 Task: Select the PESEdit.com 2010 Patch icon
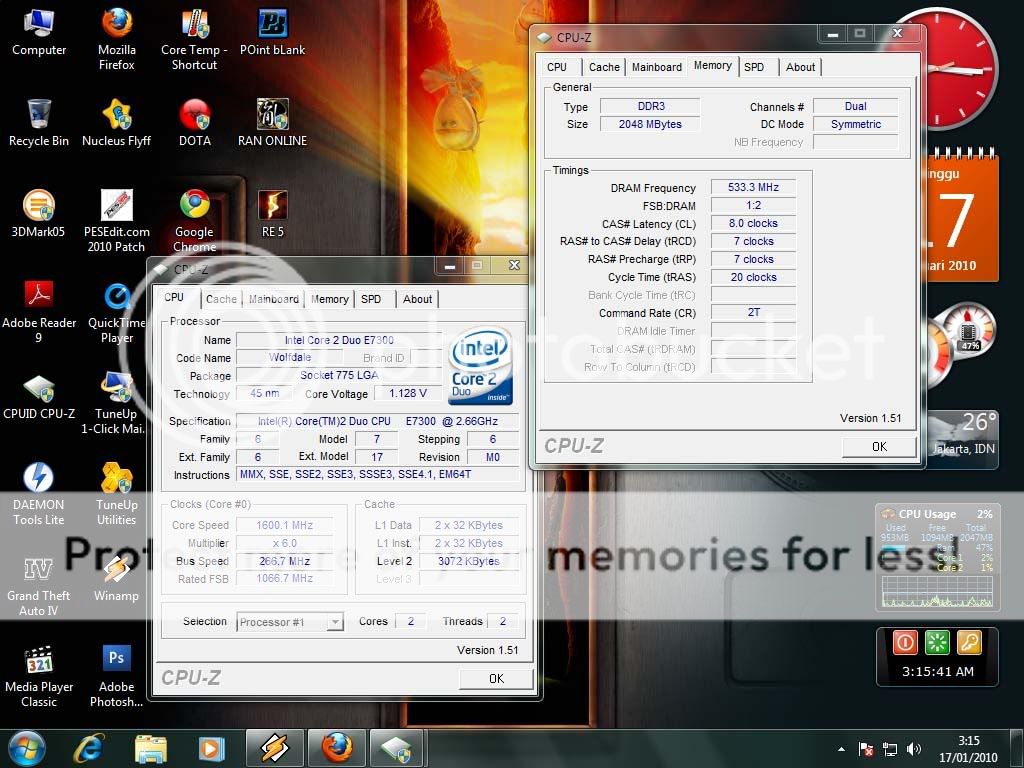(x=117, y=221)
